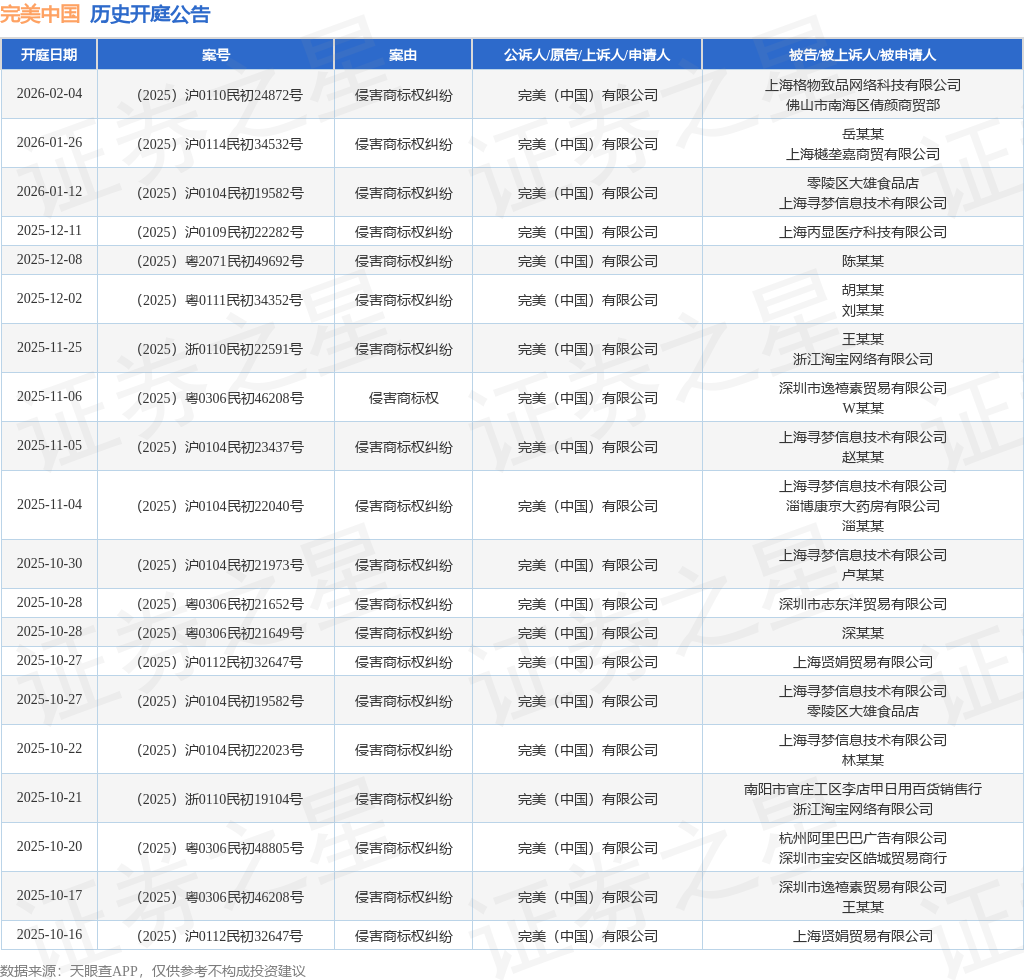Click defendant '佛山市南海区倩颜商贸部'
This screenshot has width=1024, height=980.
[x=863, y=105]
